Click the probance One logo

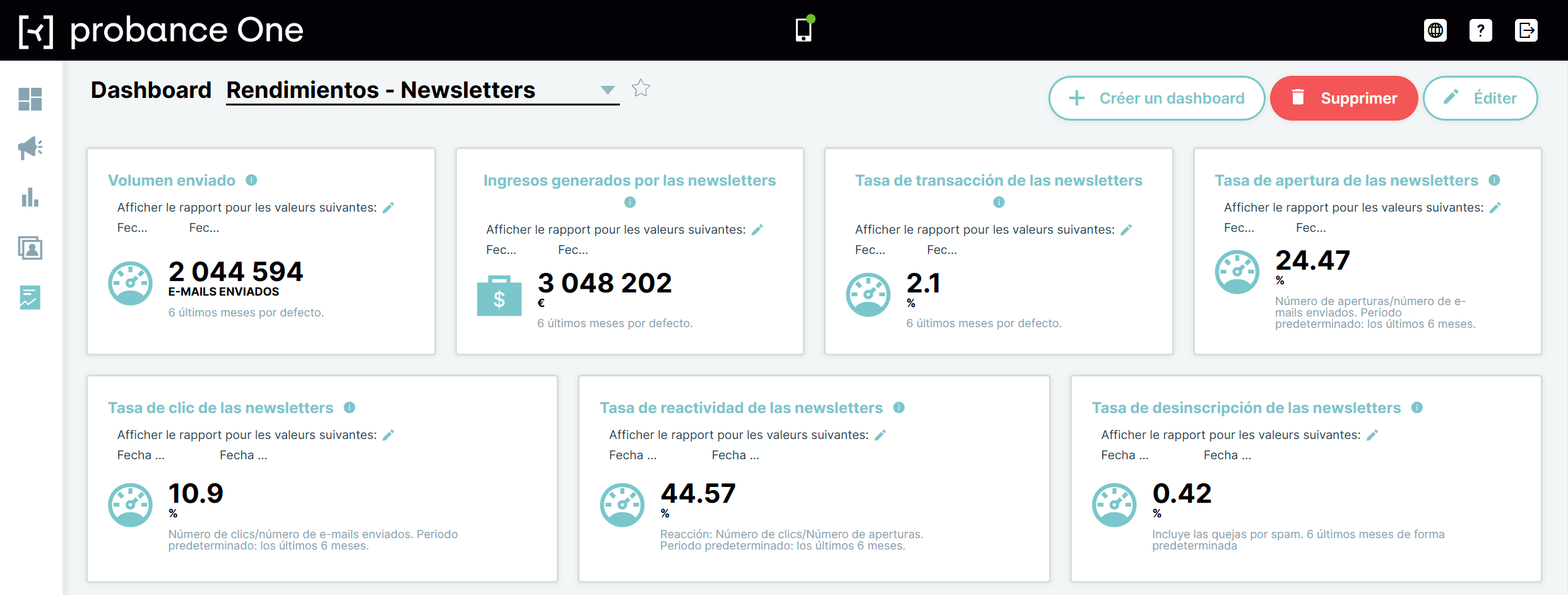coord(161,30)
